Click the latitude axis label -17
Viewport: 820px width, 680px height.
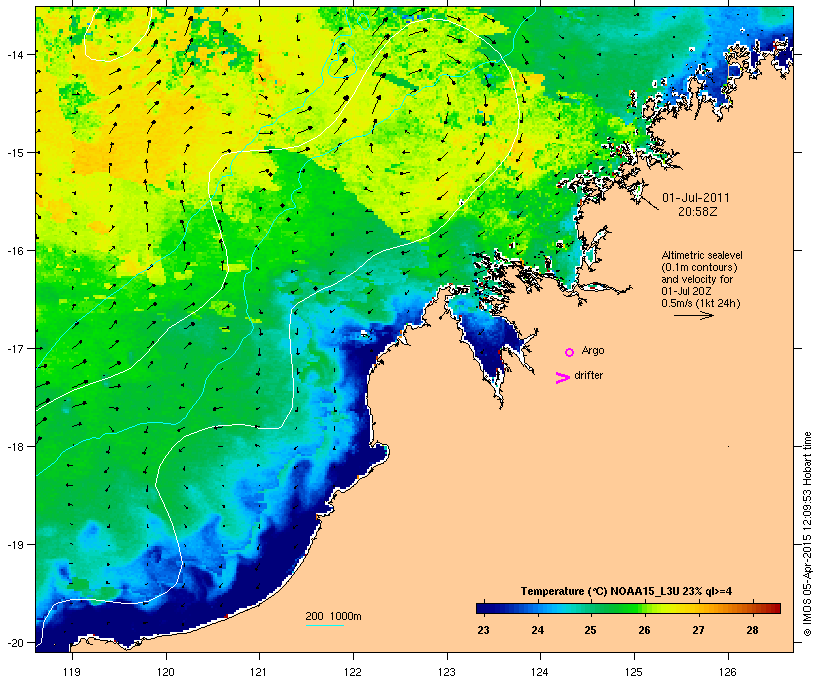coord(15,348)
